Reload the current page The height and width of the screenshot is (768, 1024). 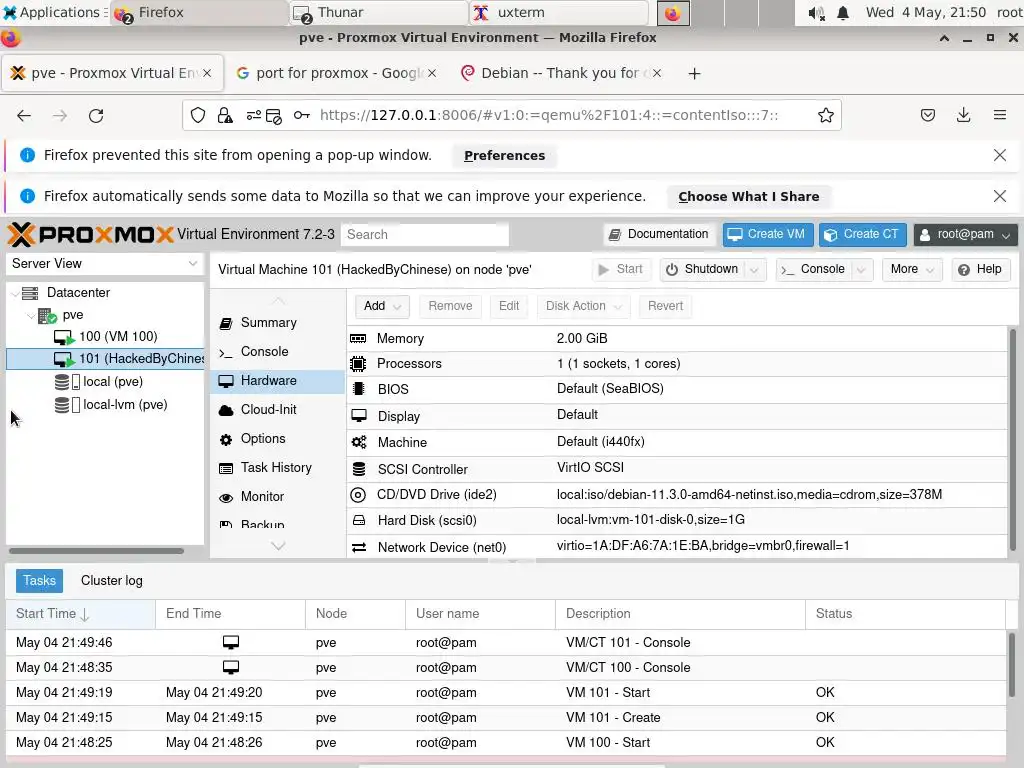point(96,116)
